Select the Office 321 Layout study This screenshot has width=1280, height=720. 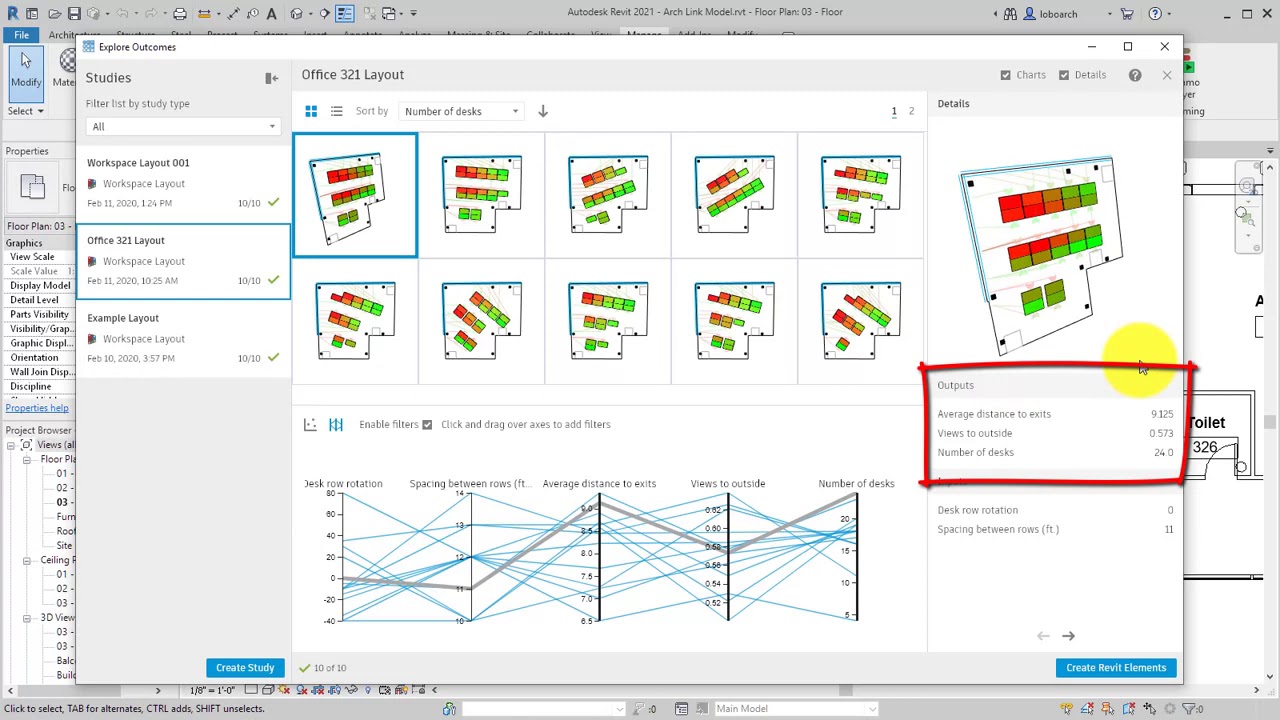(182, 260)
